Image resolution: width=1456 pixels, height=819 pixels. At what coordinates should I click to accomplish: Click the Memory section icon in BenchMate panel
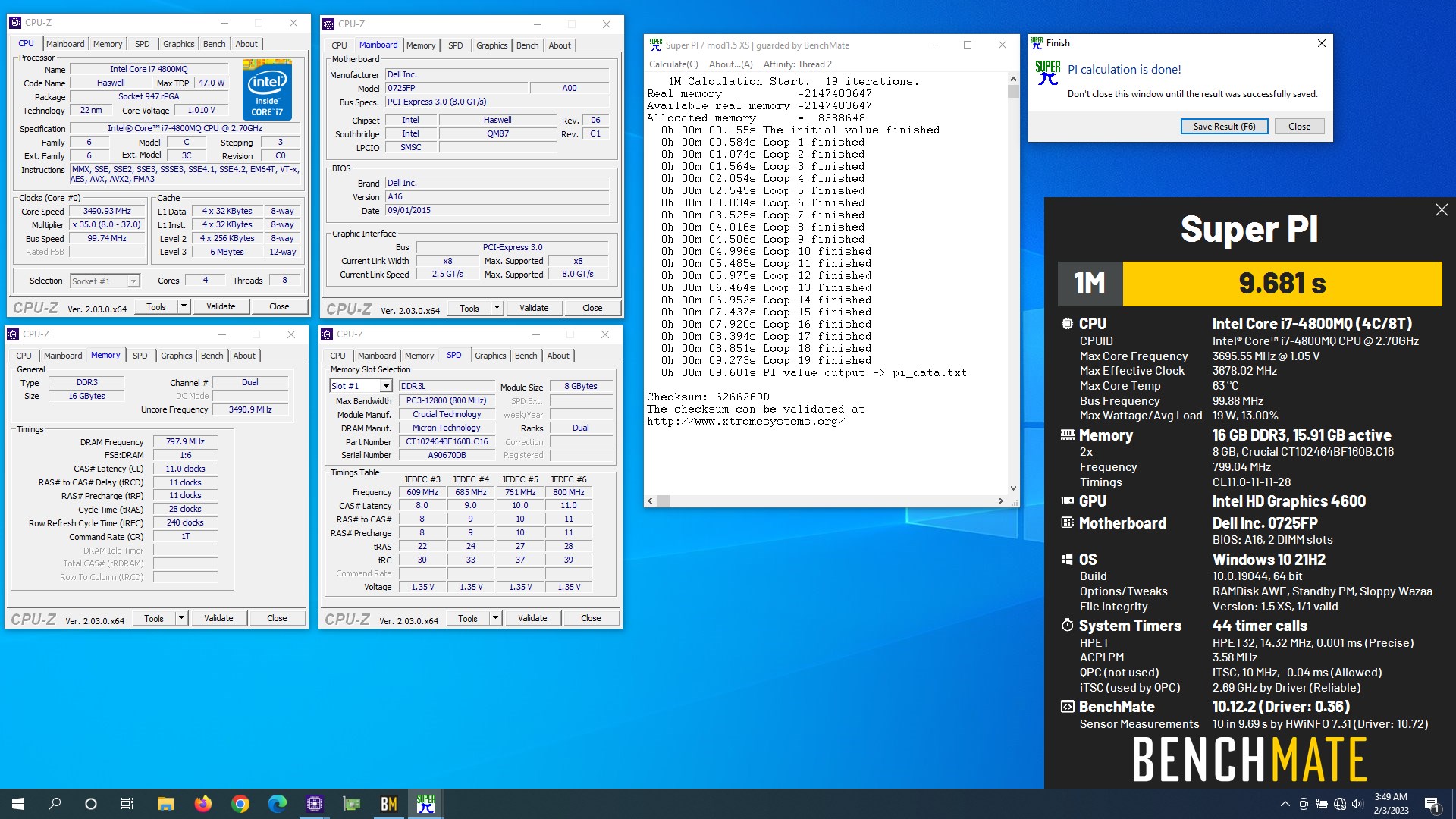click(1067, 435)
